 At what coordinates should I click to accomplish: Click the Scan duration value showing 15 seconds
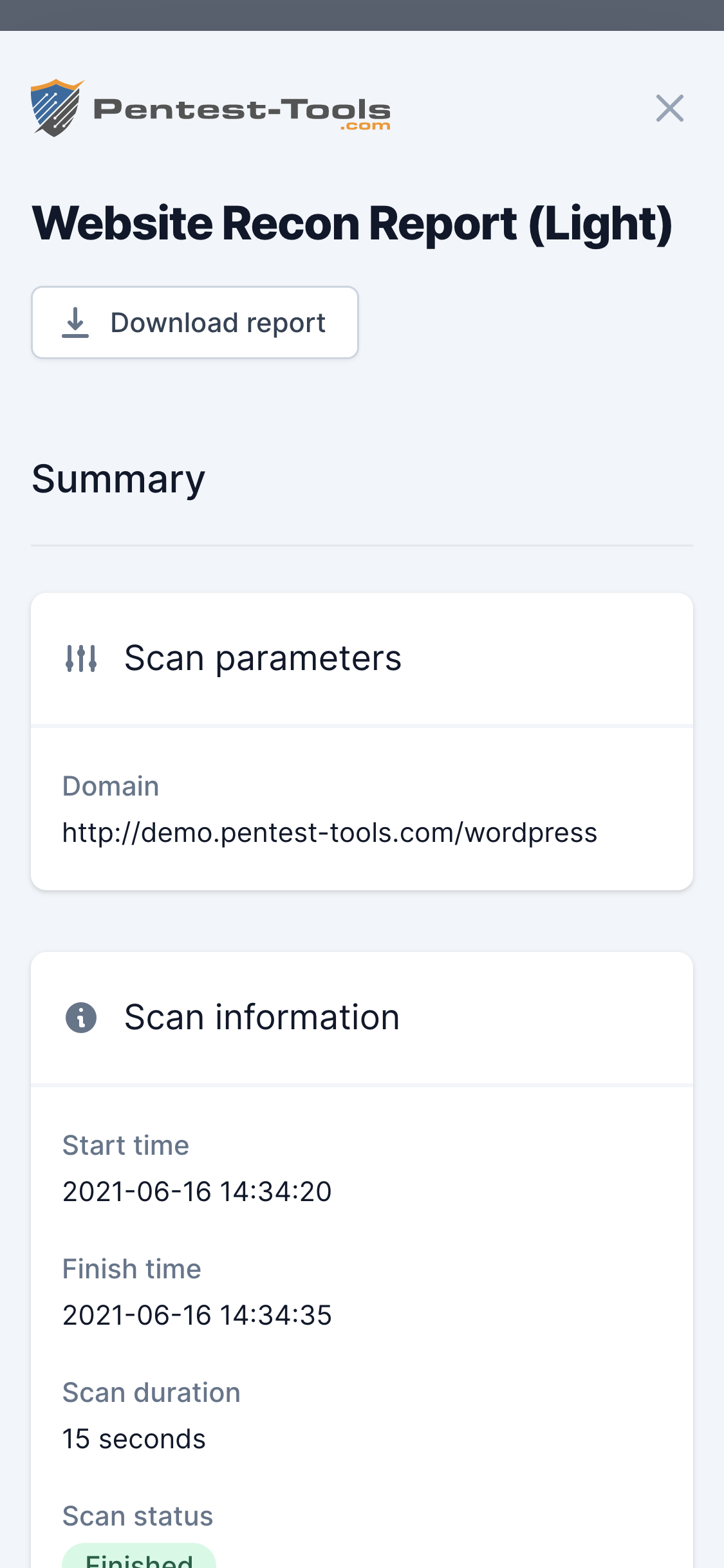[x=133, y=1439]
